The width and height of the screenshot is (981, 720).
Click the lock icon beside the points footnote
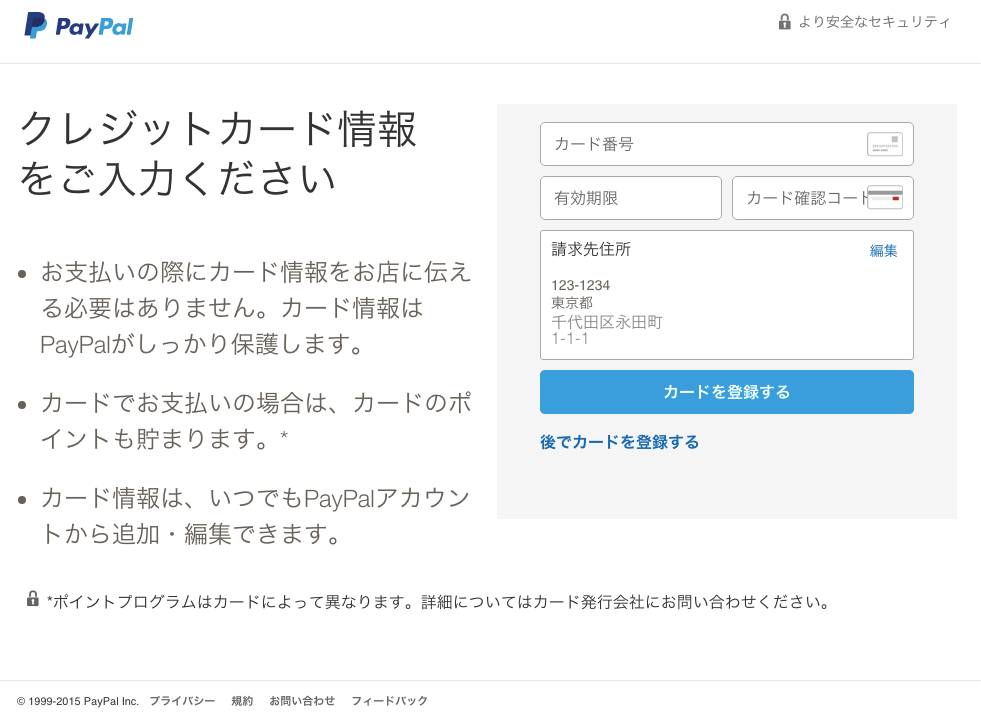pos(33,599)
